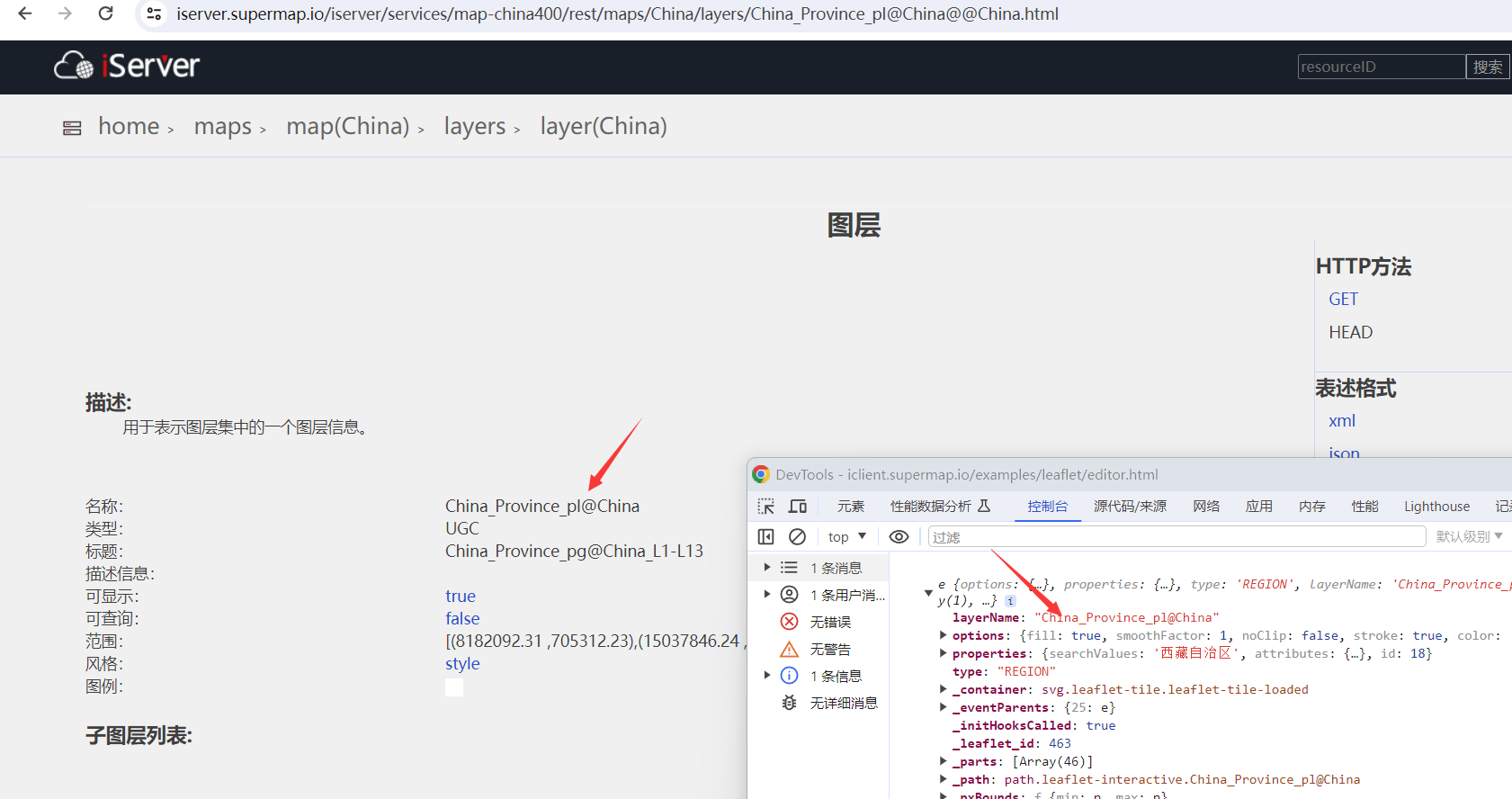Click the GET HTTP method link

click(1344, 299)
